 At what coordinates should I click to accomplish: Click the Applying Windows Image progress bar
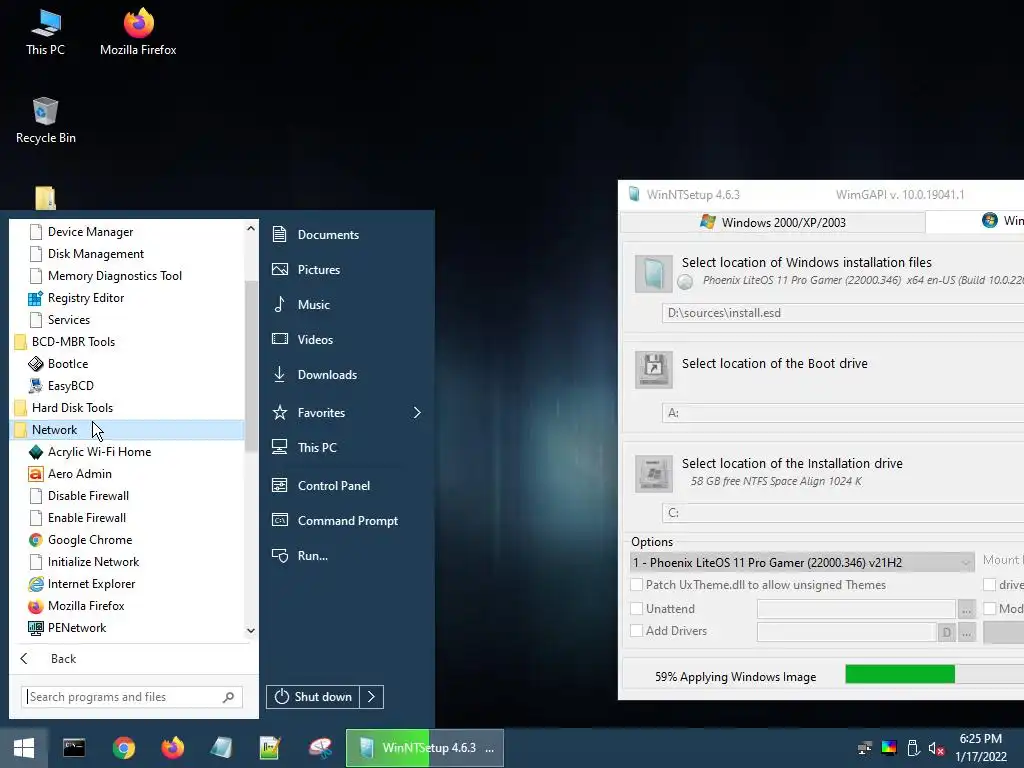934,674
